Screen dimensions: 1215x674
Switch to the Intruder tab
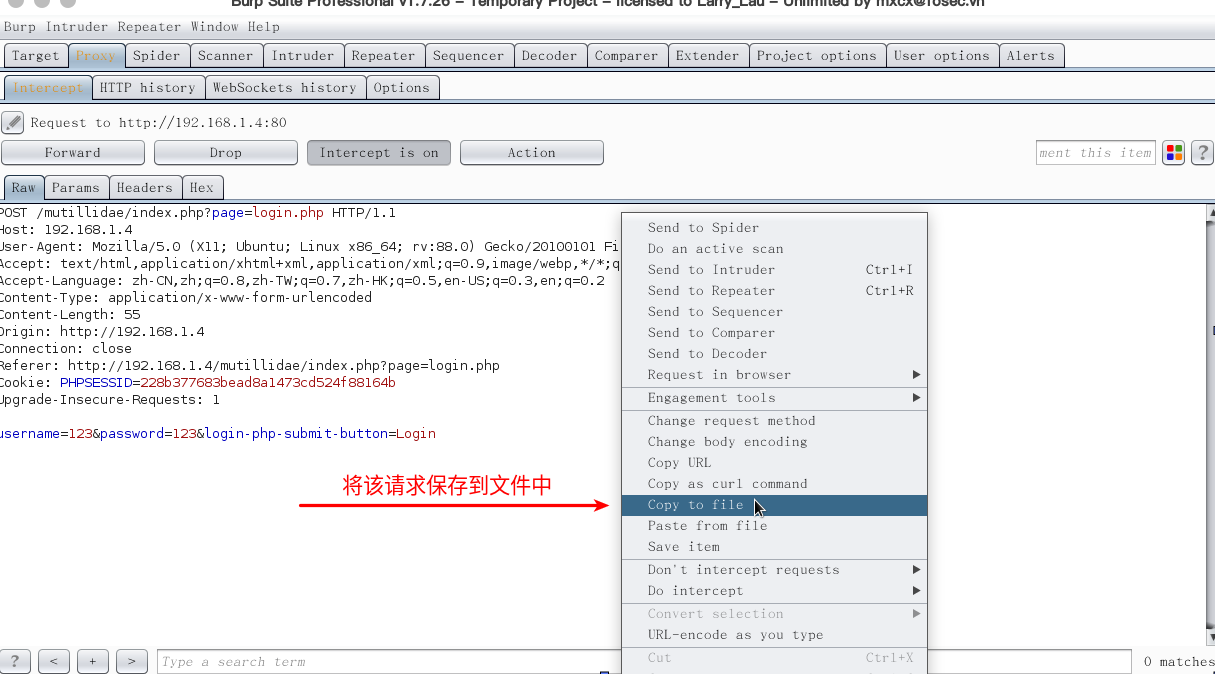pyautogui.click(x=303, y=56)
